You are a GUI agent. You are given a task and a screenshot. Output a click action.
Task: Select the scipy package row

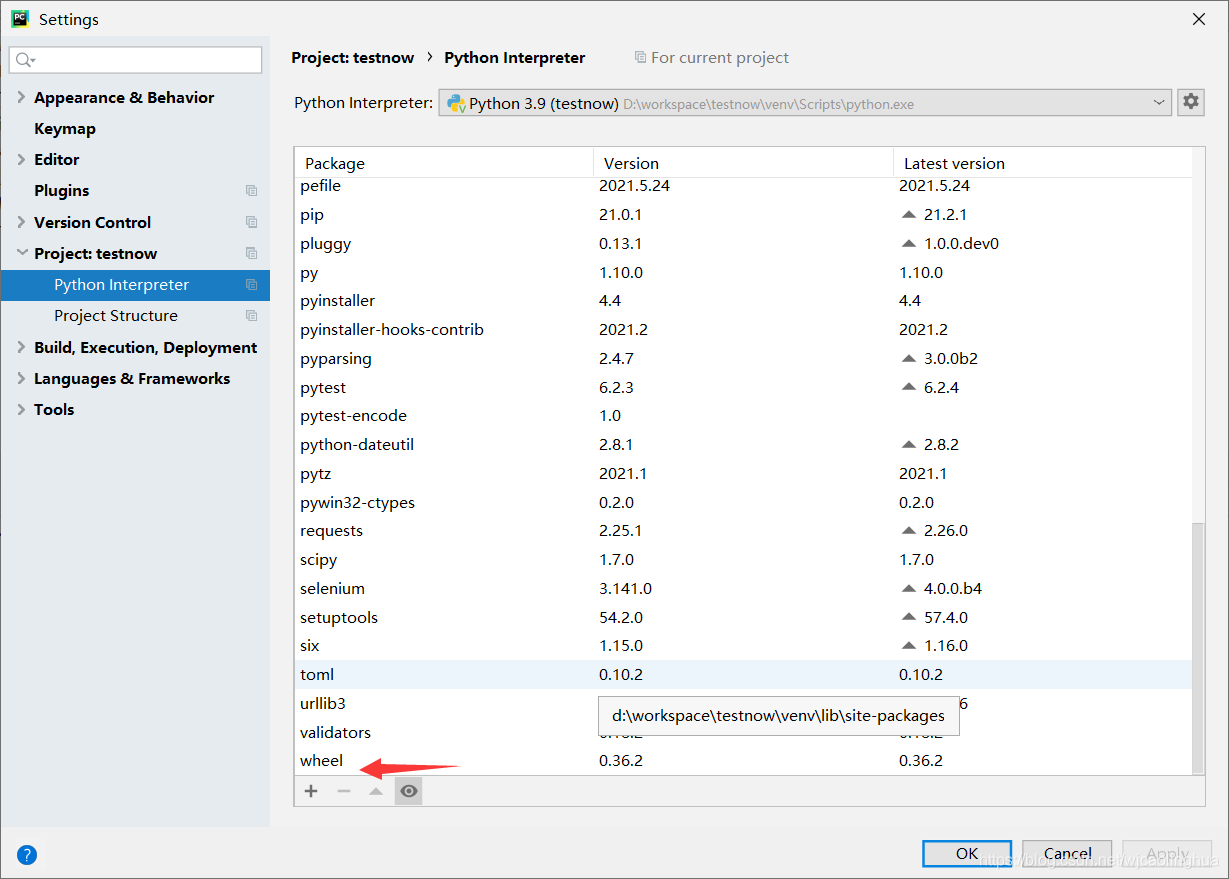tap(743, 560)
